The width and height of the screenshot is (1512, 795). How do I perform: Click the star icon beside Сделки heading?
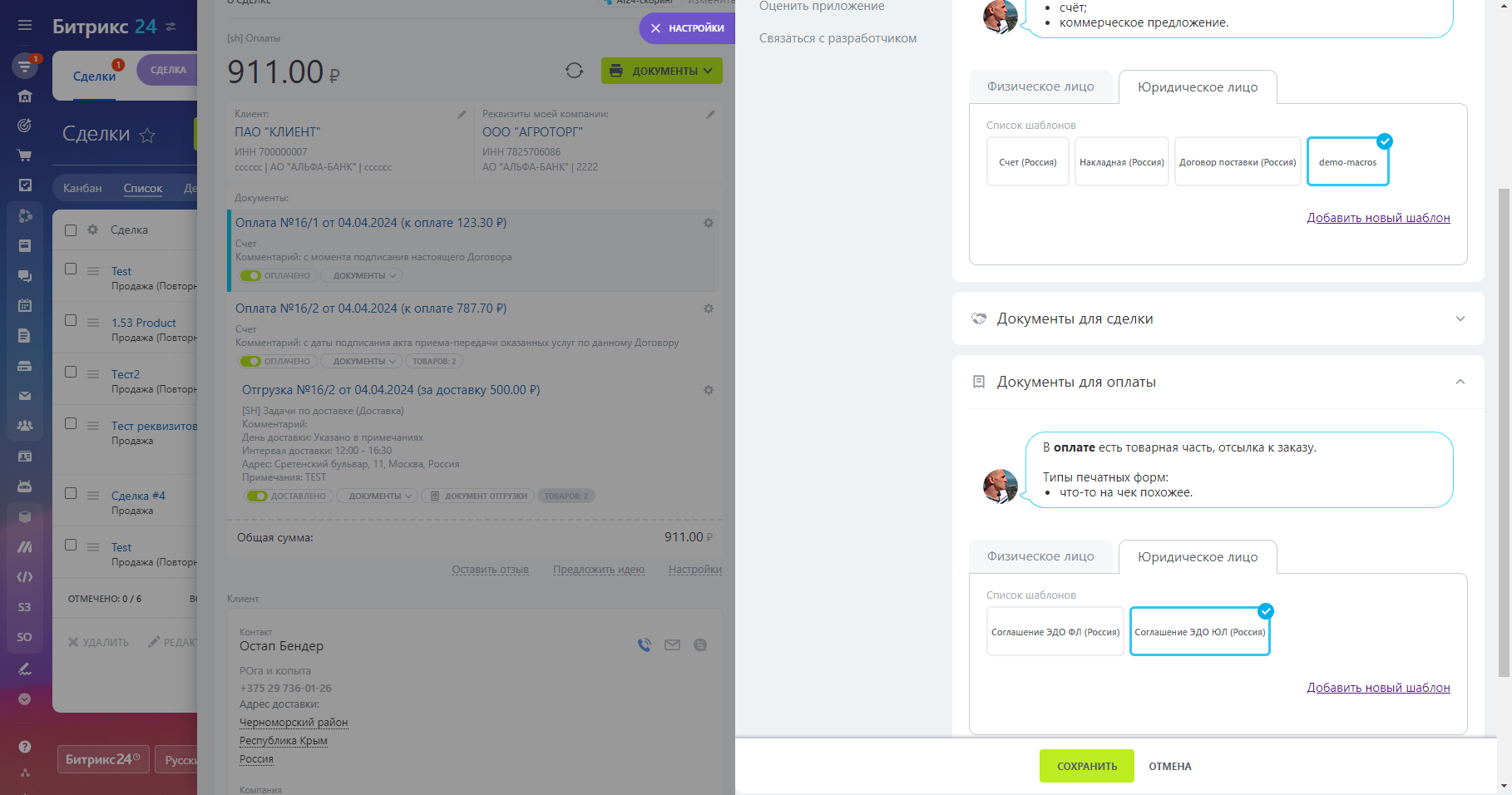coord(147,135)
